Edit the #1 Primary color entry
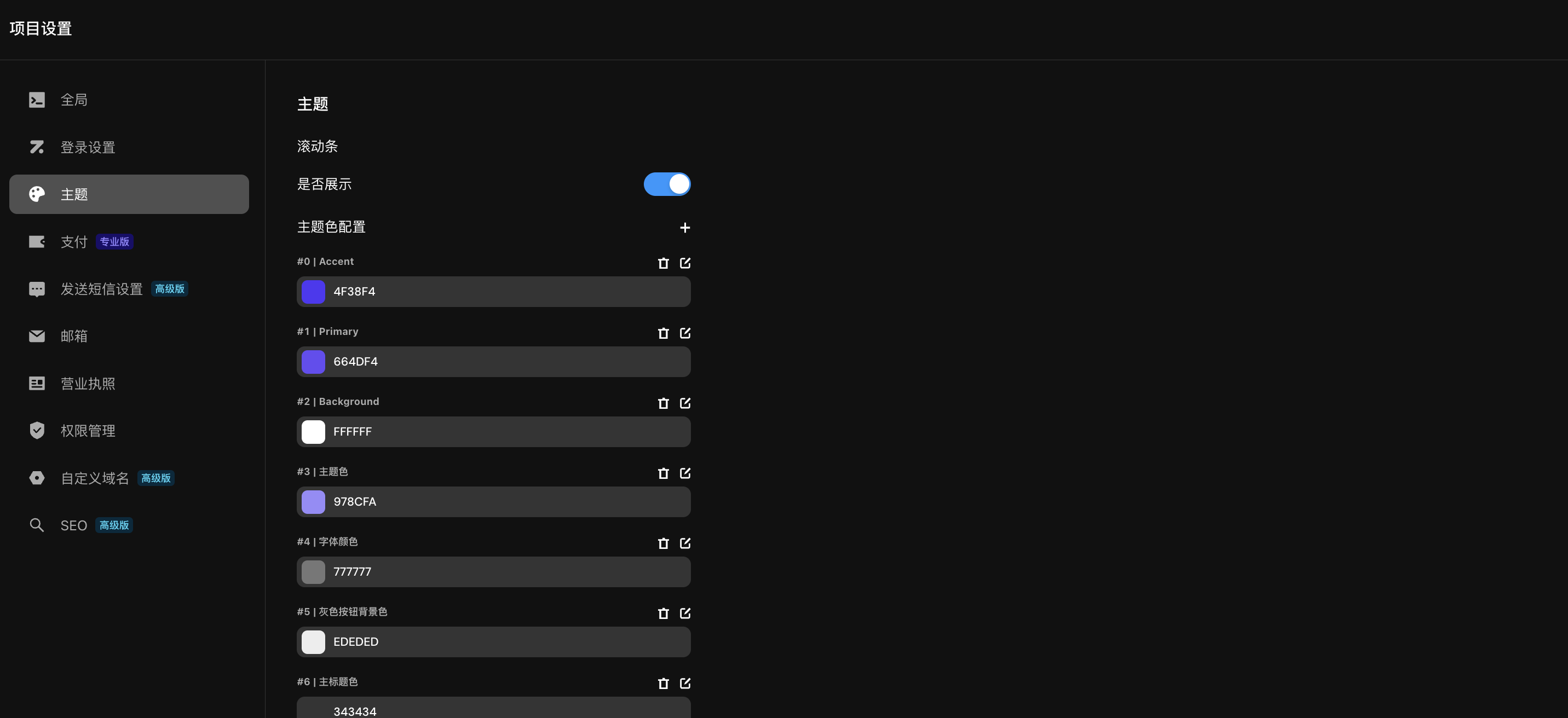The width and height of the screenshot is (1568, 718). [x=685, y=333]
